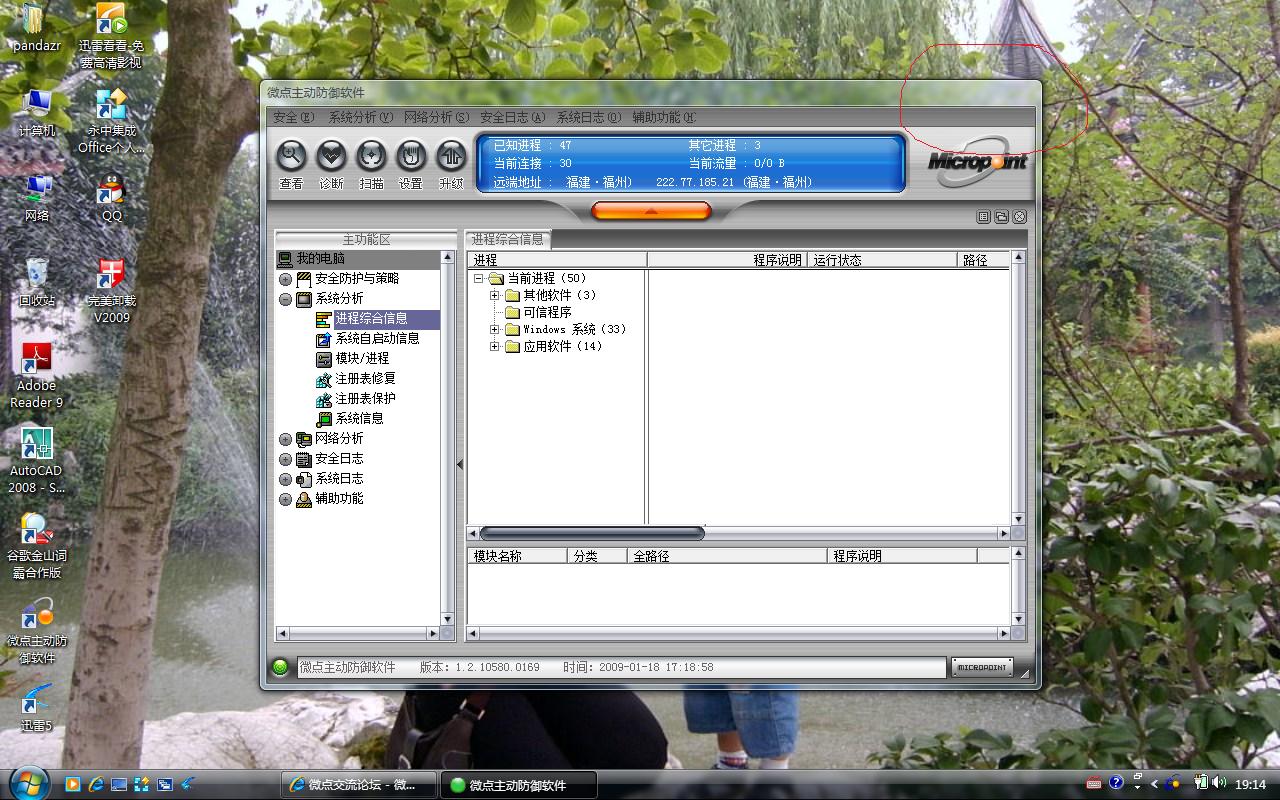Click the 查看 magnifier toolbar icon
Image resolution: width=1280 pixels, height=800 pixels.
(291, 156)
